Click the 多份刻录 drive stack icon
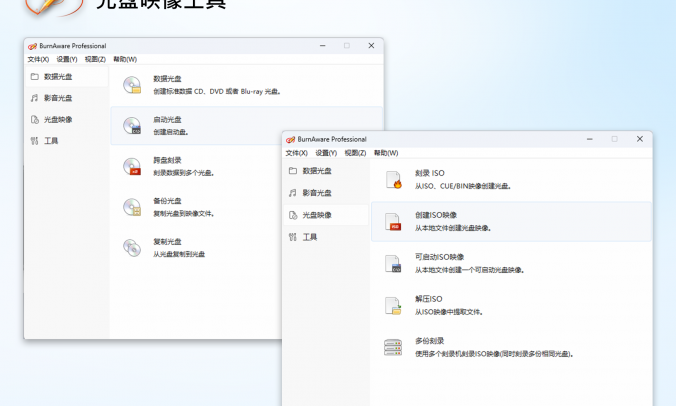 [393, 347]
